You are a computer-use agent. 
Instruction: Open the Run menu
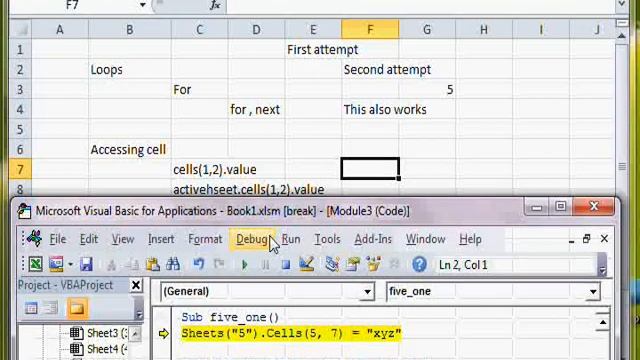click(x=291, y=239)
